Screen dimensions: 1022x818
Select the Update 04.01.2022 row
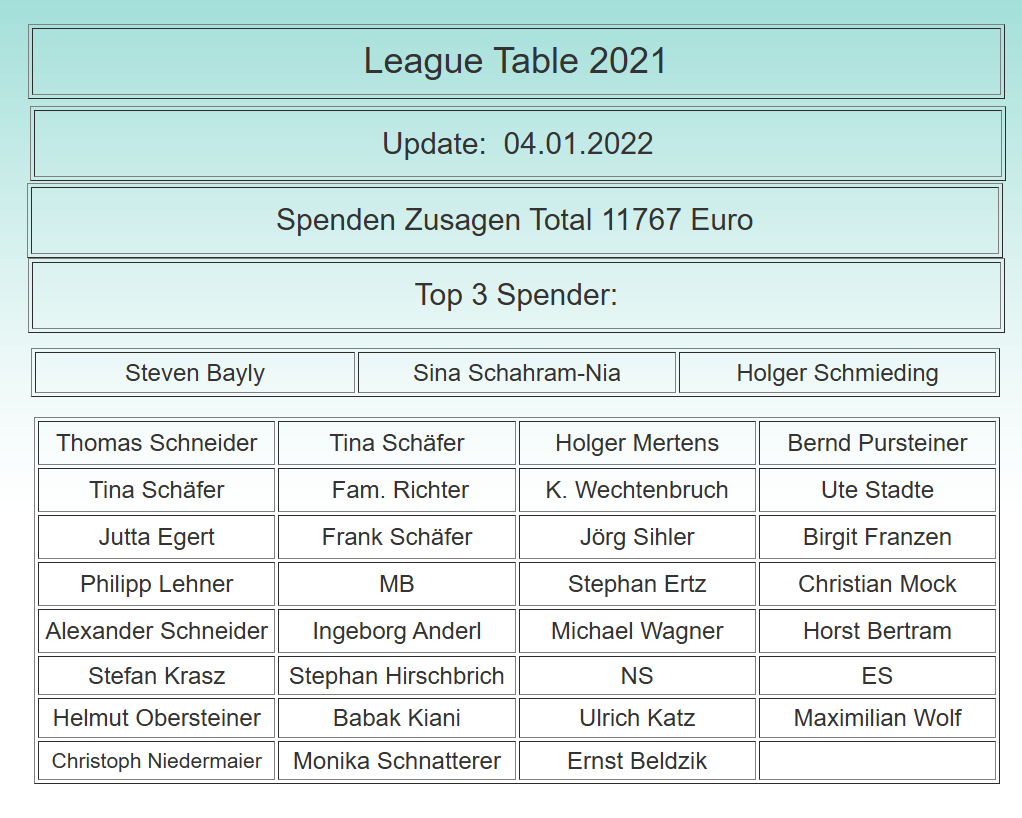(517, 143)
